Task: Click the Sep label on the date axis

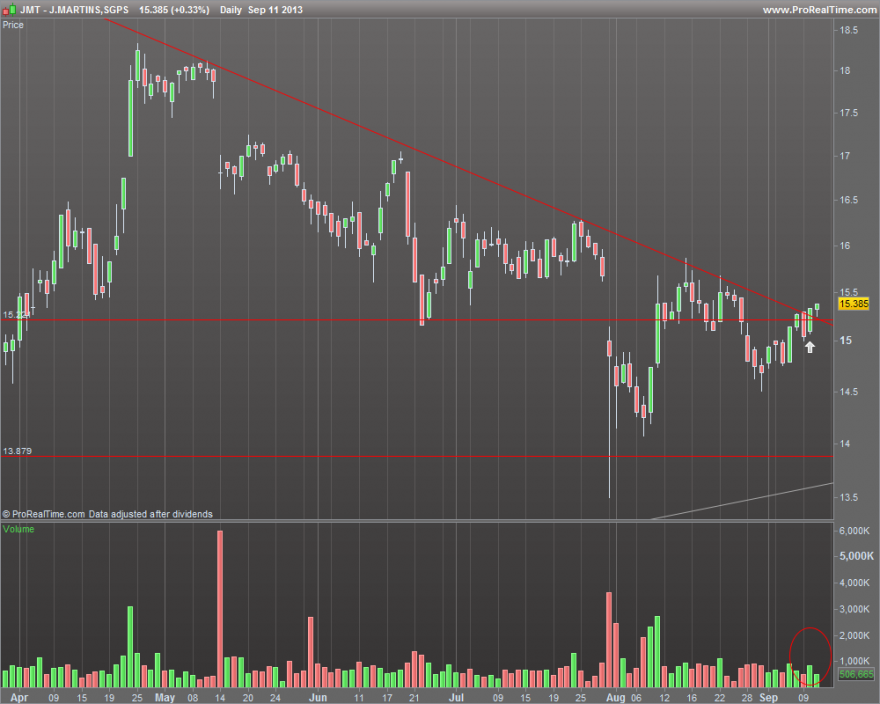Action: (x=769, y=697)
